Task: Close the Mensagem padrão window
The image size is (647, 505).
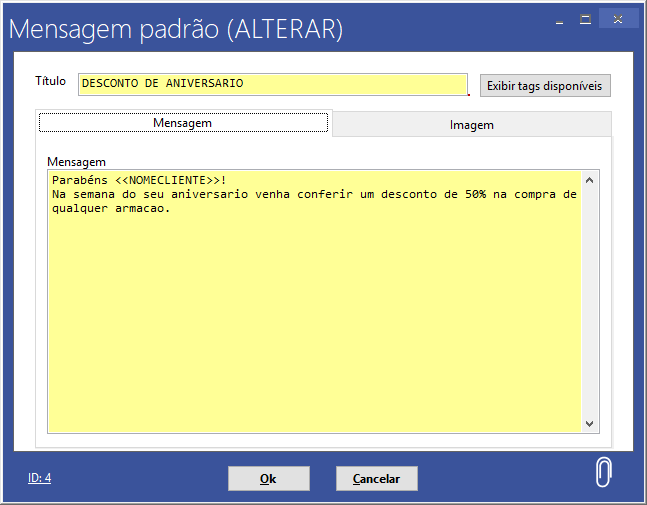Action: pos(618,19)
